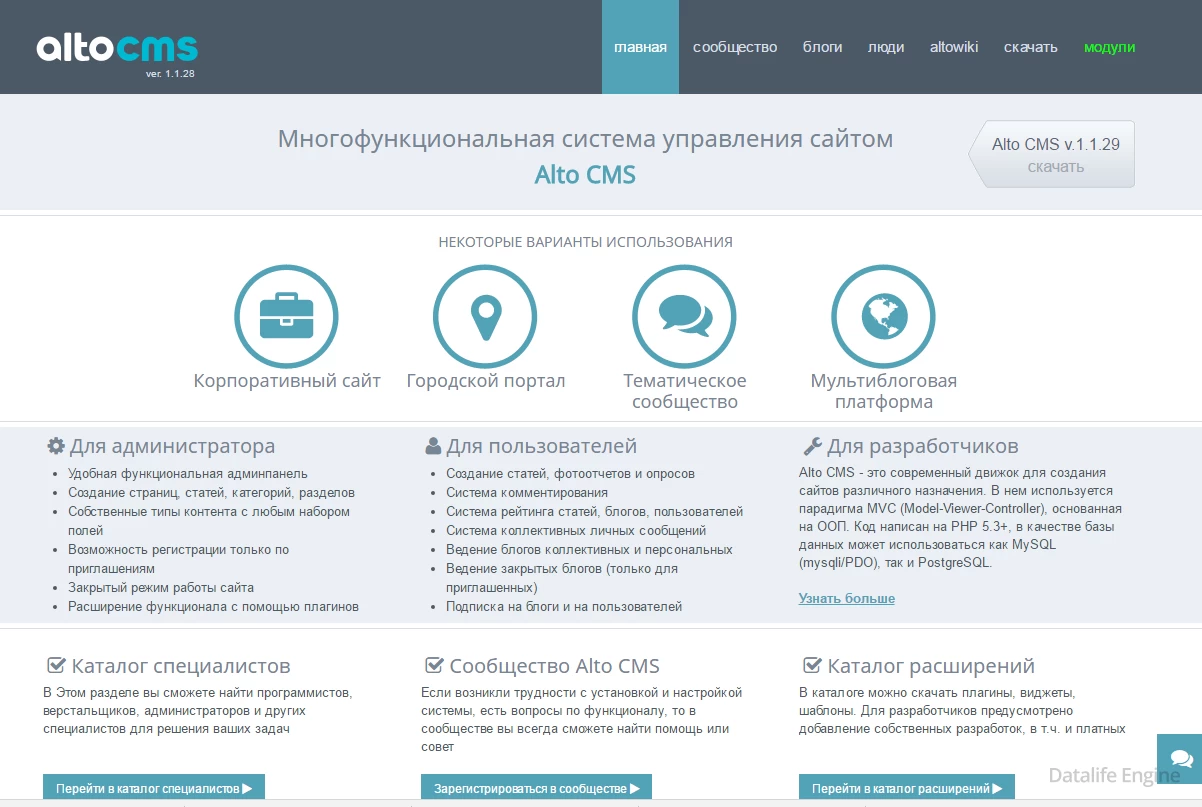Click 'Расширение функционала с помощью плагинов'
The height and width of the screenshot is (807, 1202).
[x=213, y=606]
